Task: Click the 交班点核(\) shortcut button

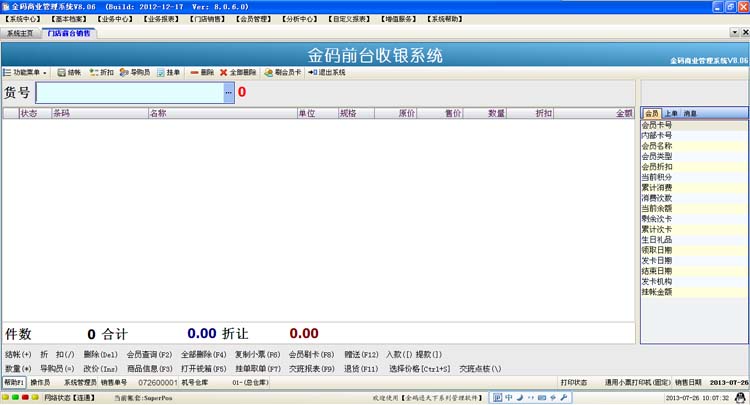Action: pyautogui.click(x=480, y=369)
